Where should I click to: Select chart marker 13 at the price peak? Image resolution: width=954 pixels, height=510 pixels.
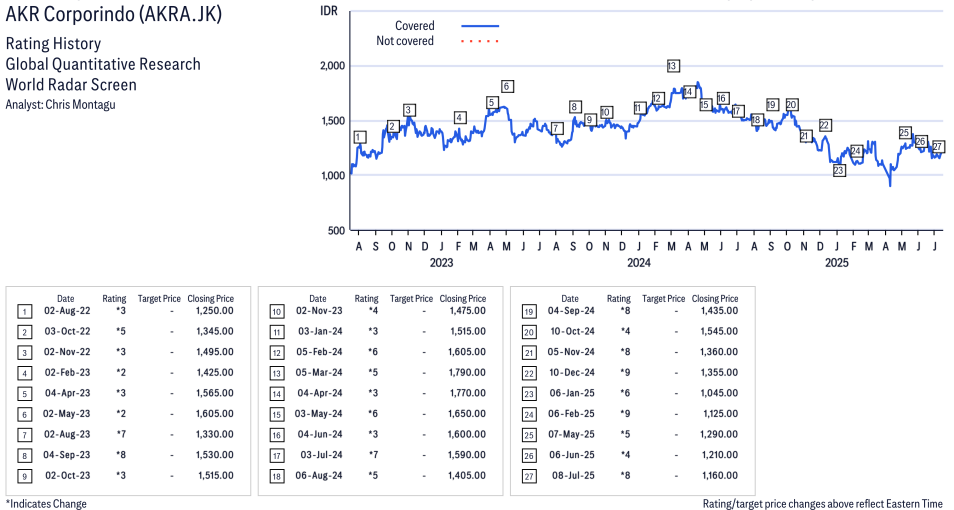[x=672, y=66]
